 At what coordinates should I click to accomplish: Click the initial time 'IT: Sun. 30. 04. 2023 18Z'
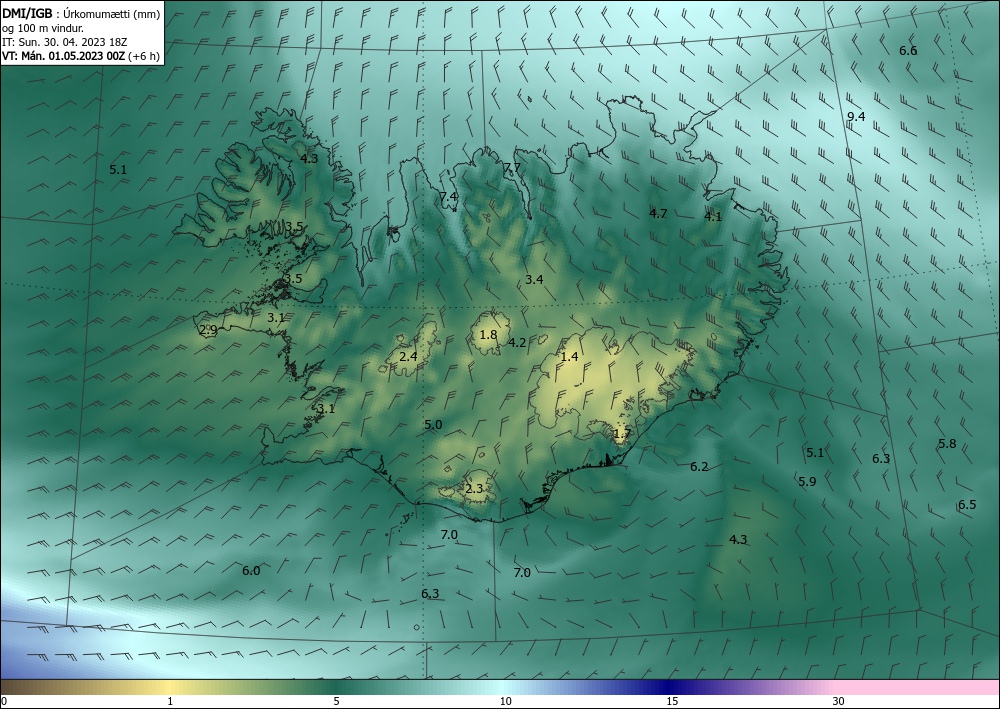point(64,42)
